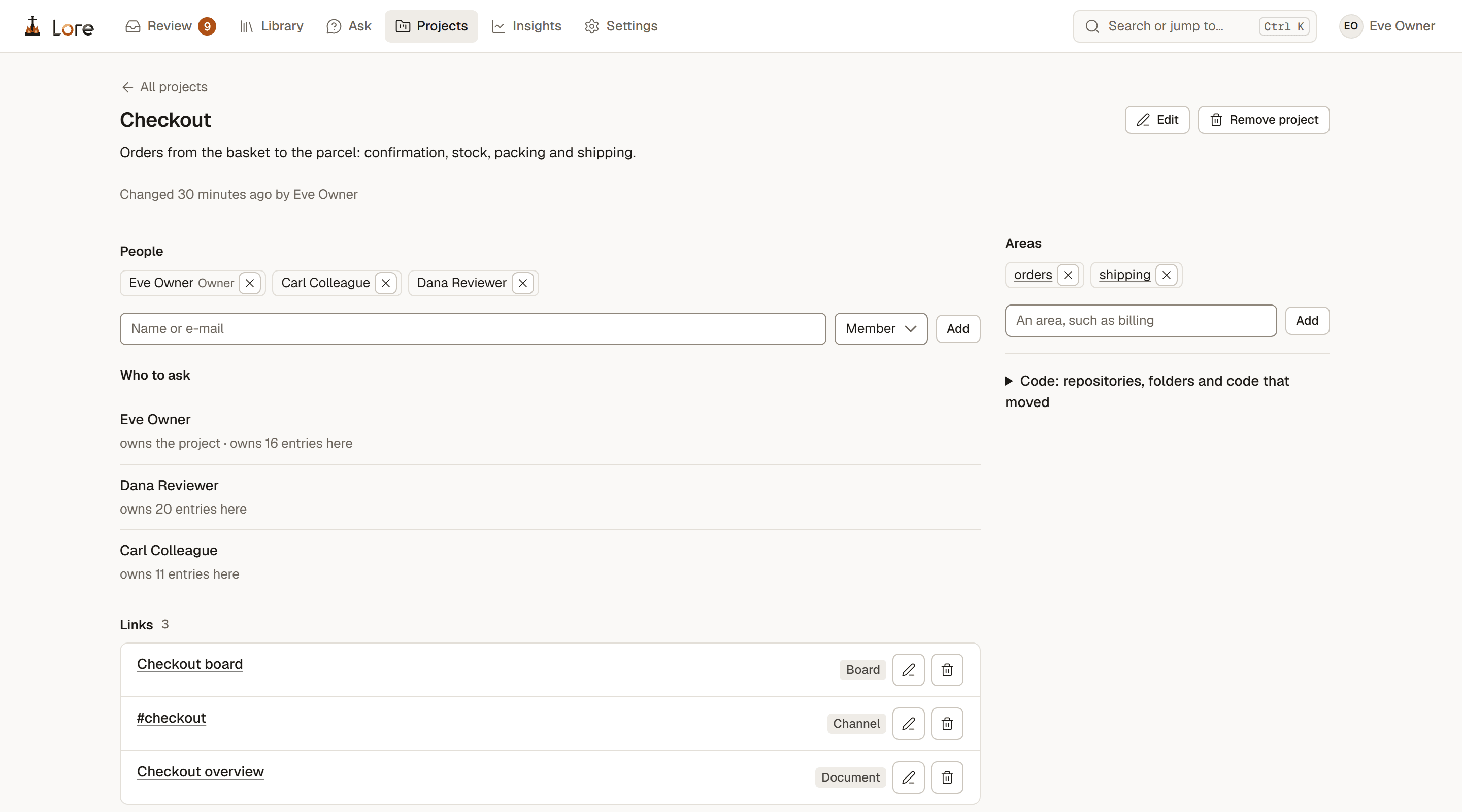Screen dimensions: 1462x812
Task: Go back to All projects
Action: point(164,87)
